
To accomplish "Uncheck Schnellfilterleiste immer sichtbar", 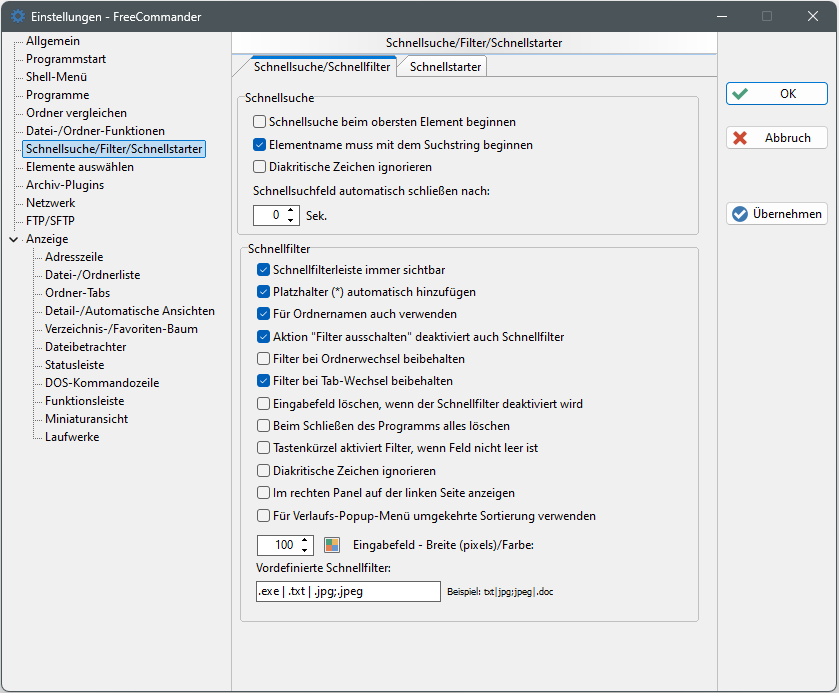I will 263,269.
